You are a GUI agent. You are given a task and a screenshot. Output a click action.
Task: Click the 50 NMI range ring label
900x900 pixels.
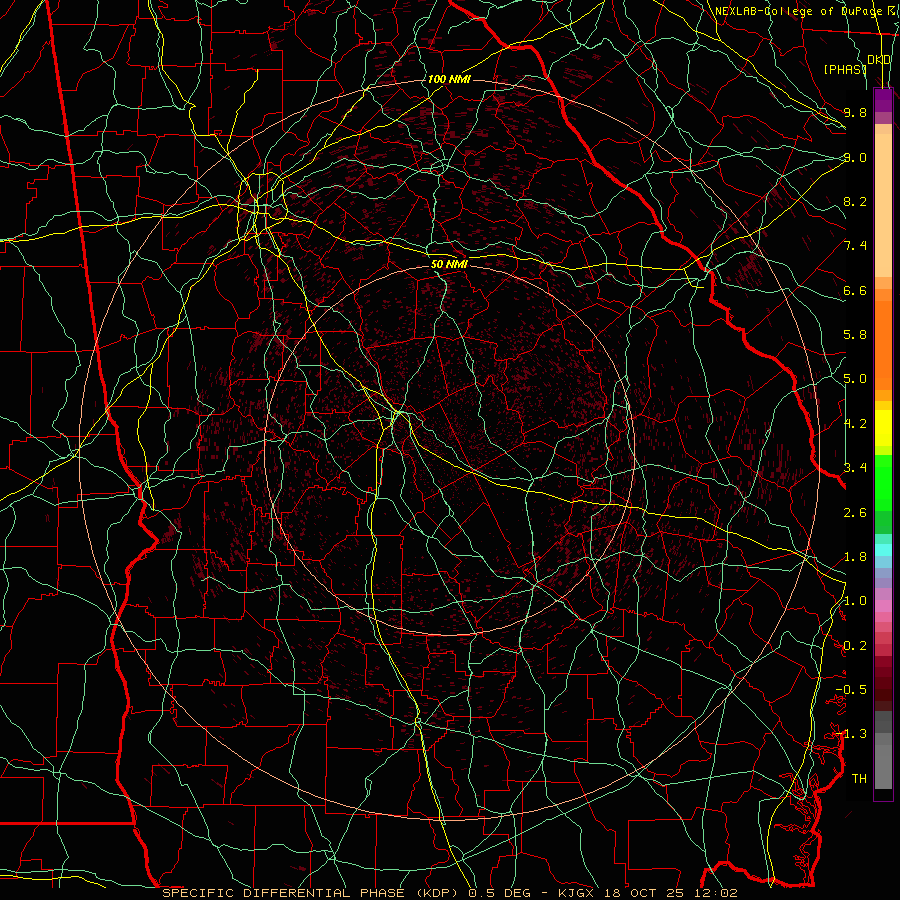449,264
